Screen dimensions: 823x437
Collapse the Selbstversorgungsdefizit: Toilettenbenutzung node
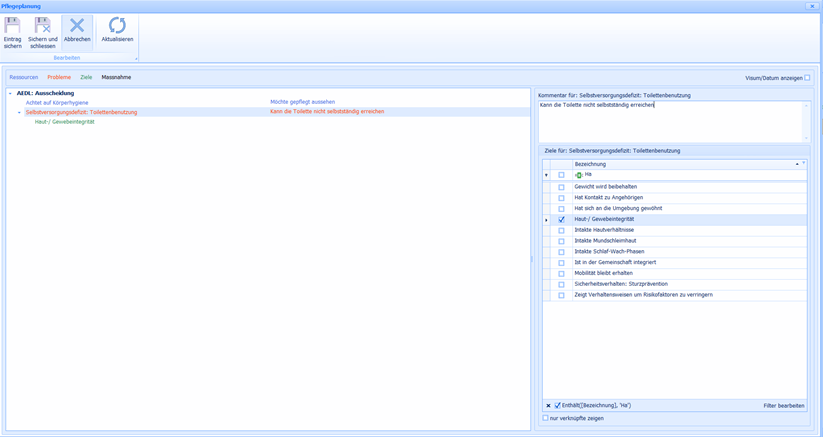pos(19,112)
